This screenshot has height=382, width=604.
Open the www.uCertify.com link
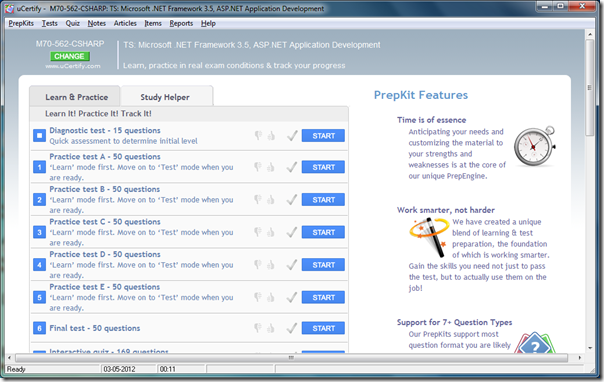point(72,66)
